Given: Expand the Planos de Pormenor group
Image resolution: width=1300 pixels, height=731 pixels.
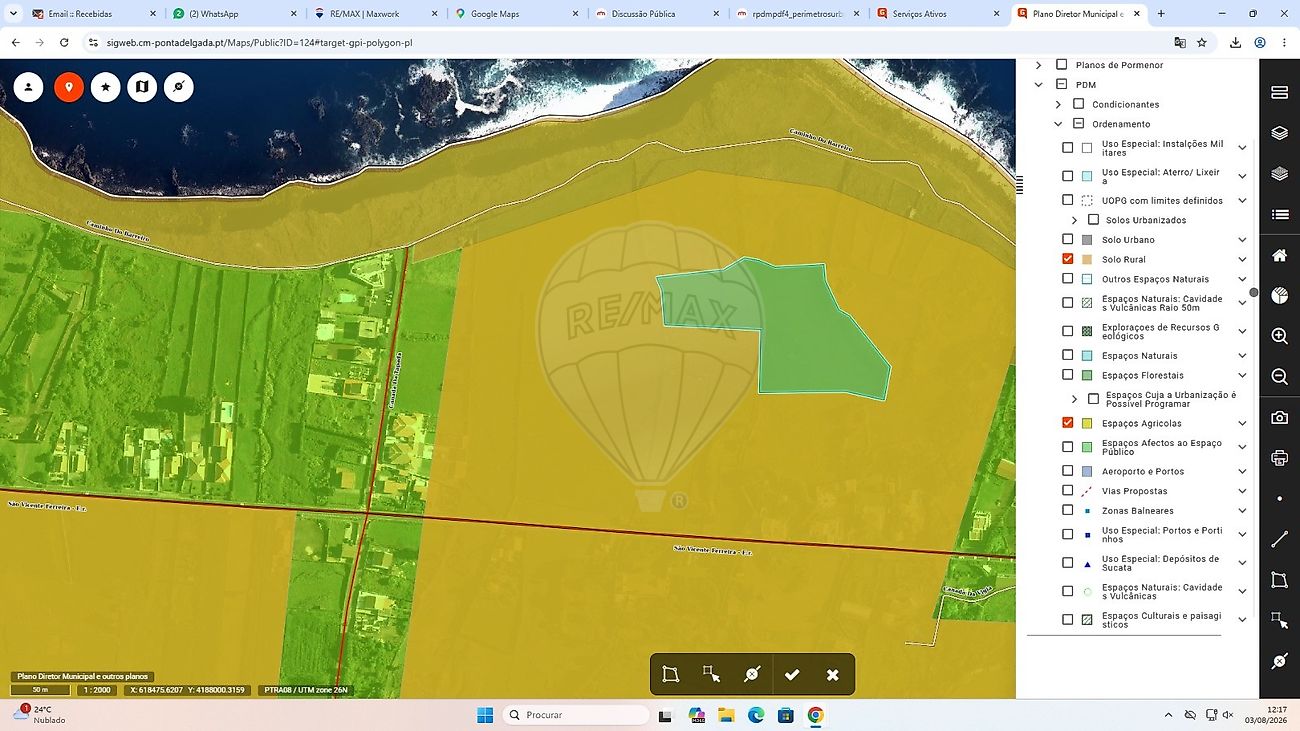Looking at the screenshot, I should coord(1039,65).
